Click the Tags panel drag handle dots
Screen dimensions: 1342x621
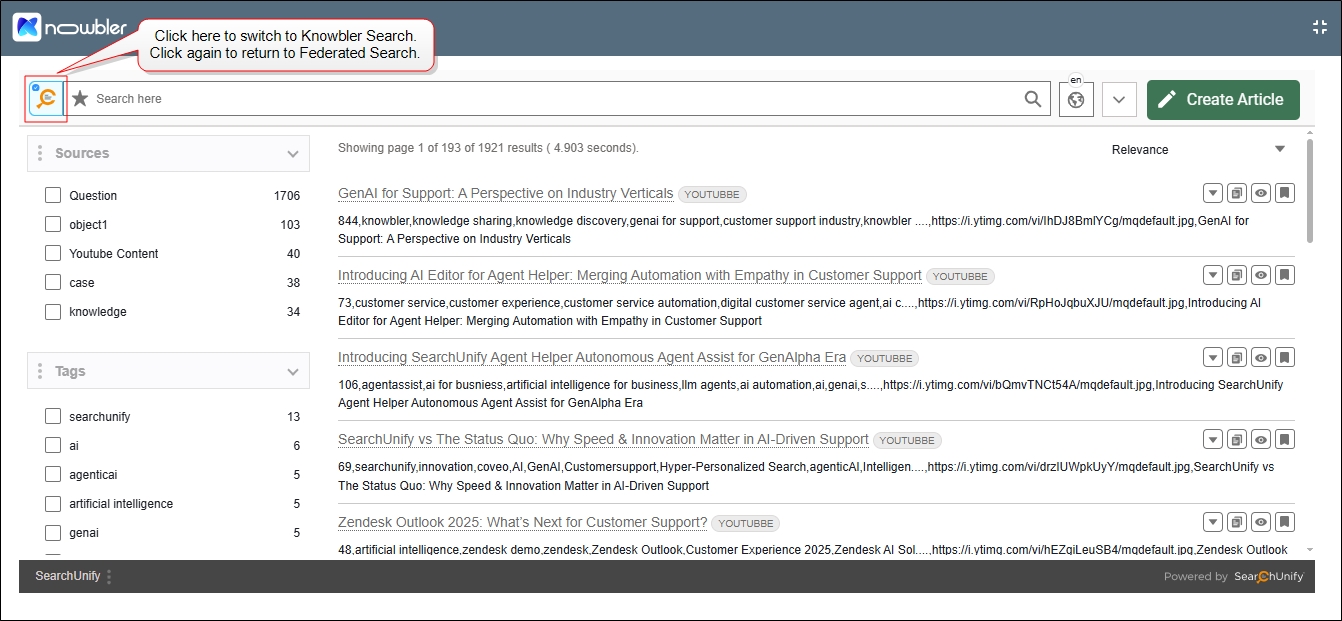click(x=40, y=371)
